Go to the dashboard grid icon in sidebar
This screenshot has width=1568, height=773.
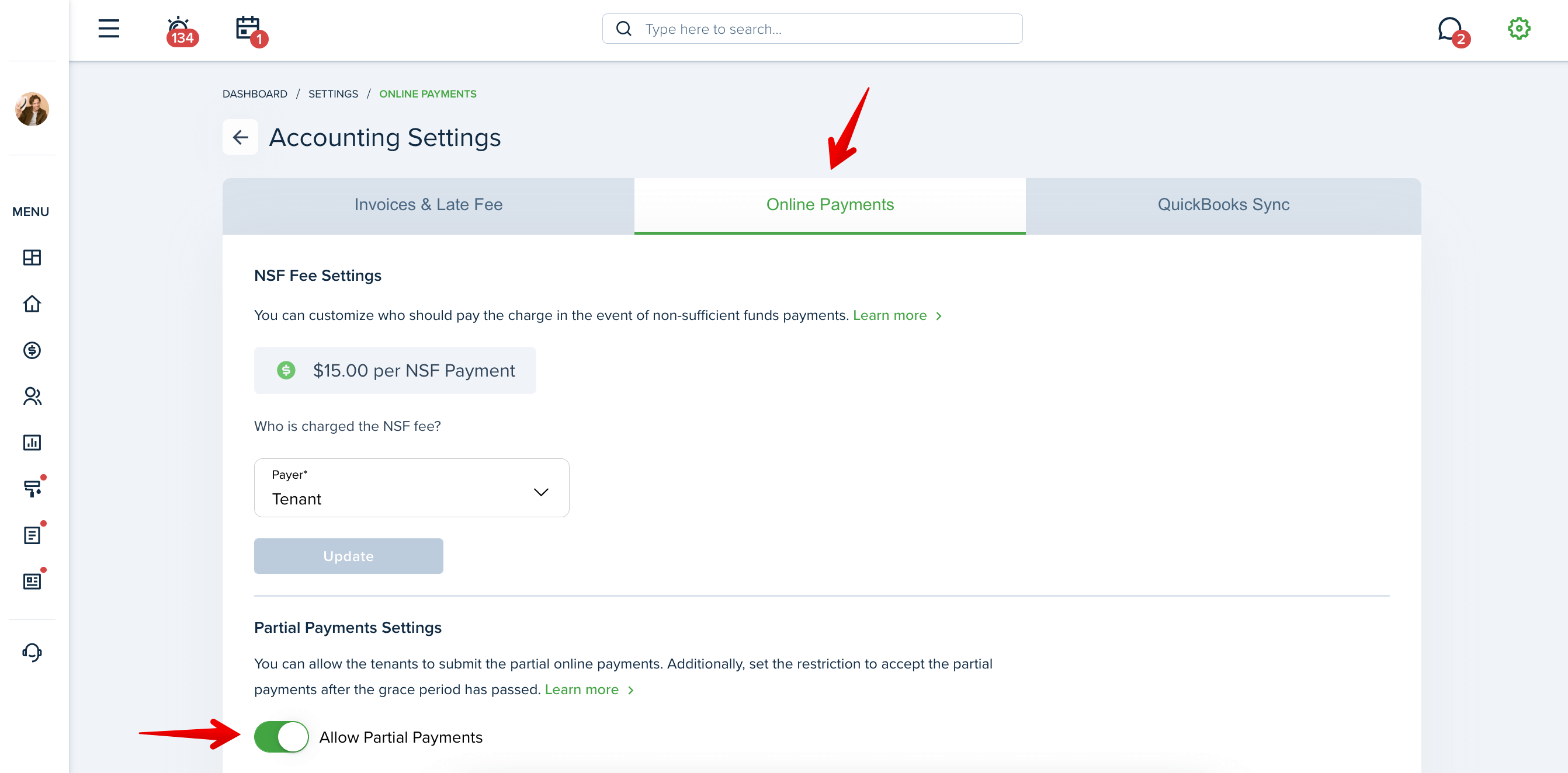pos(32,257)
